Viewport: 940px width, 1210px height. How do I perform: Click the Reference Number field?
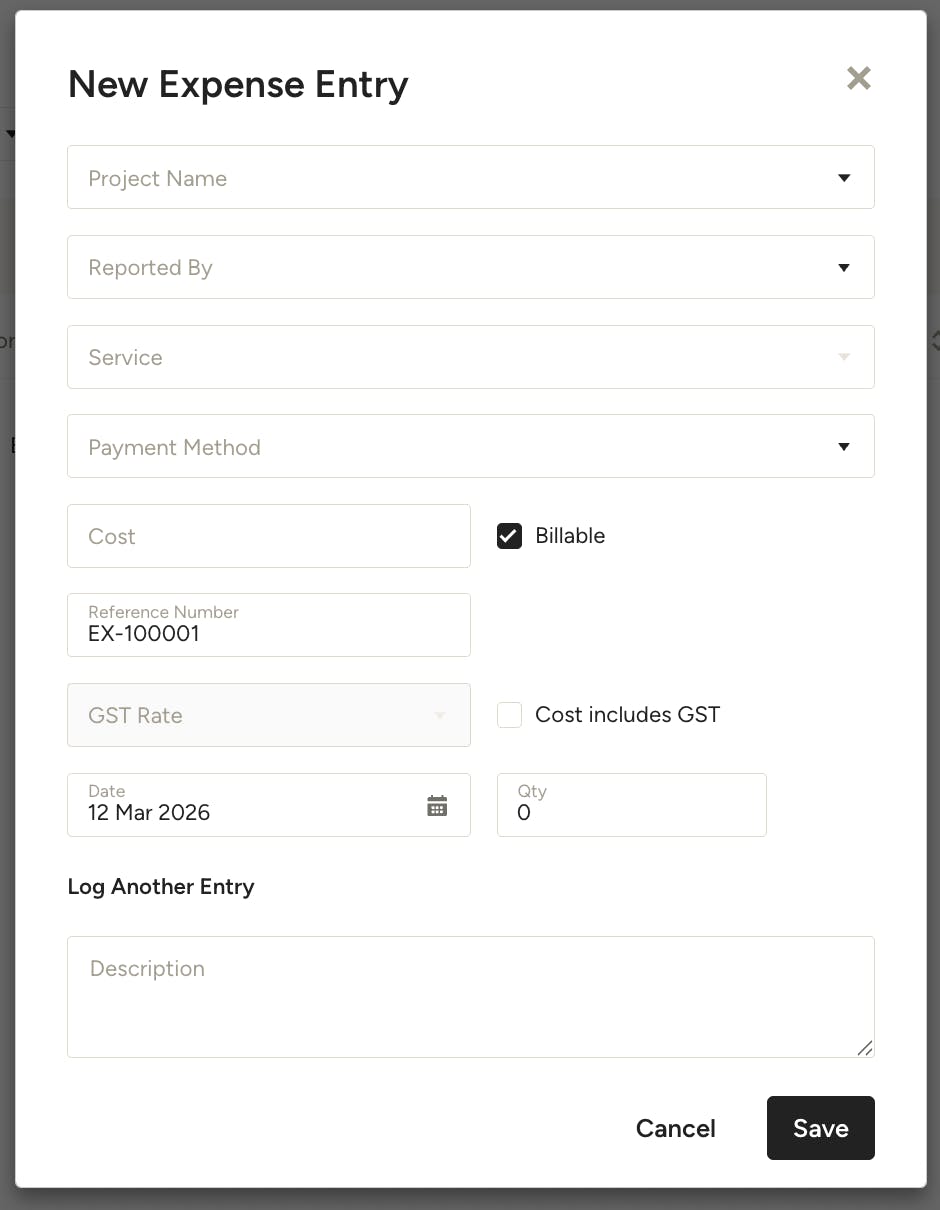(x=268, y=626)
